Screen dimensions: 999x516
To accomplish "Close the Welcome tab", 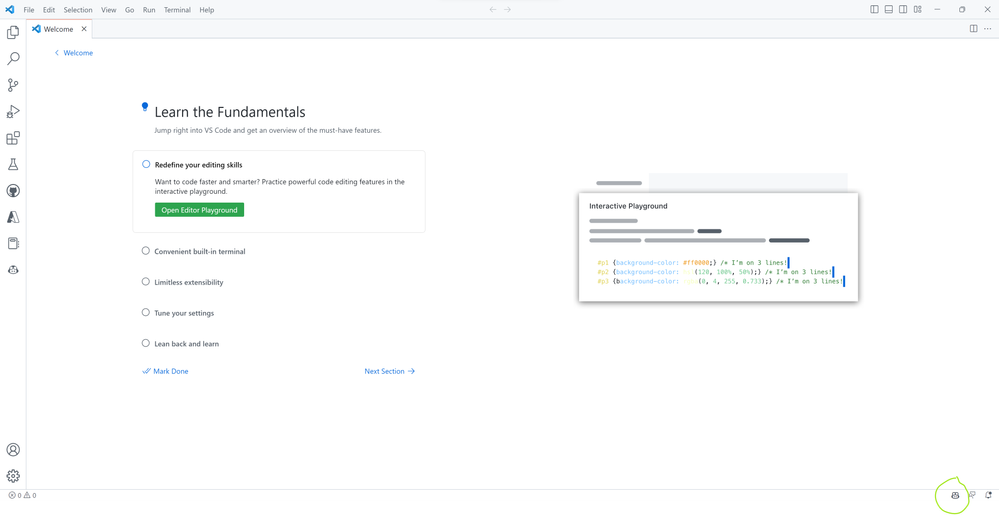I will pyautogui.click(x=84, y=29).
